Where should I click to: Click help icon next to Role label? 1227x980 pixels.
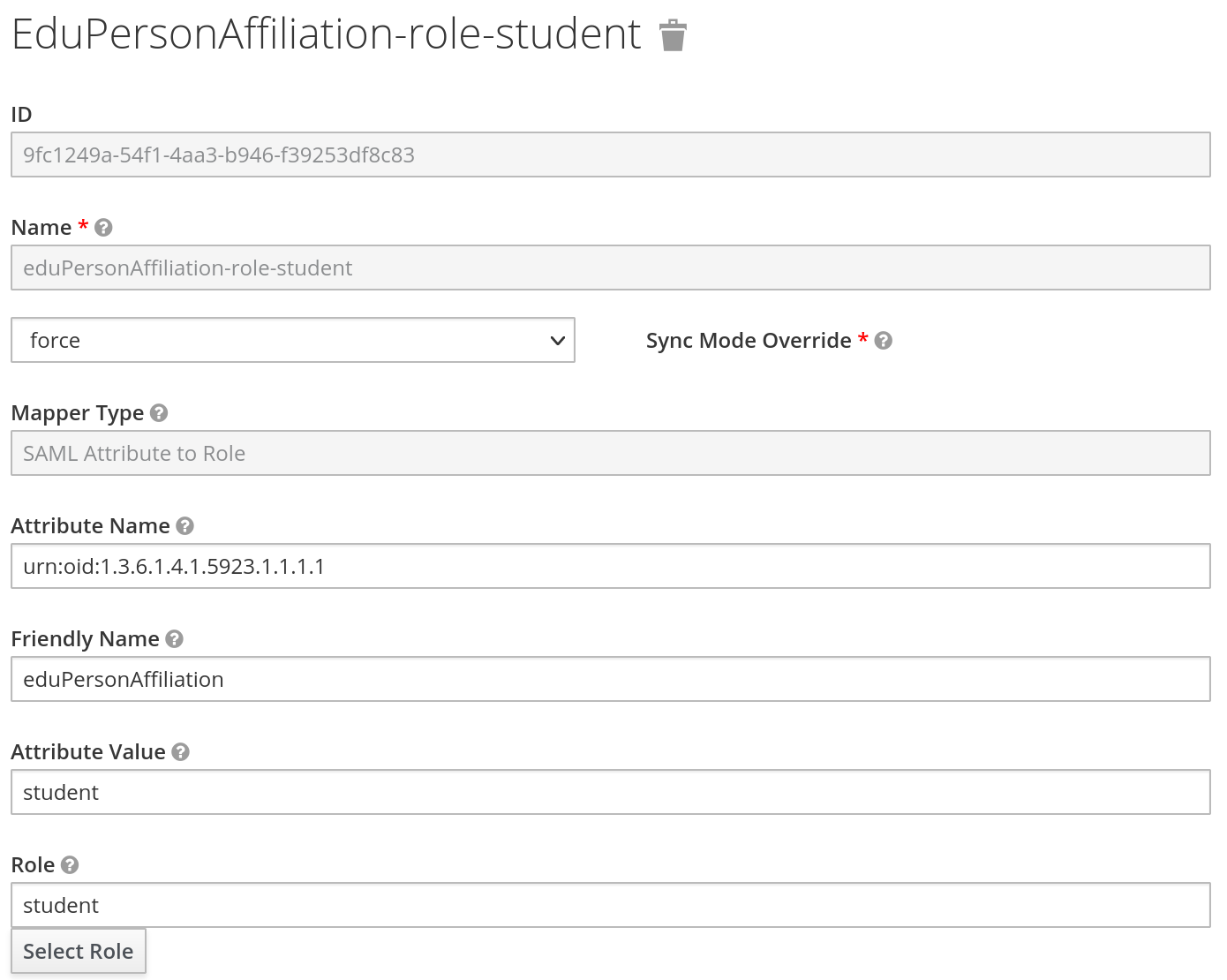[x=70, y=865]
